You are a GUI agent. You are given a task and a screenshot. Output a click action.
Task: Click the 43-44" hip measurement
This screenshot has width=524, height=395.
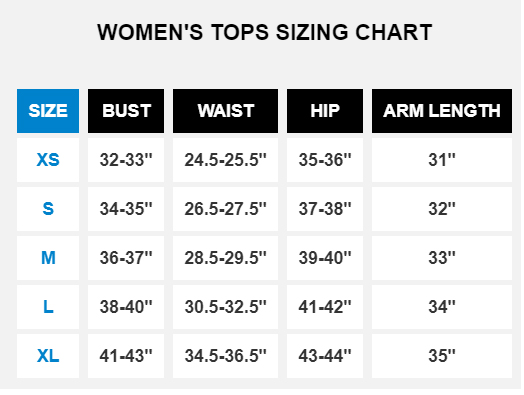click(325, 356)
